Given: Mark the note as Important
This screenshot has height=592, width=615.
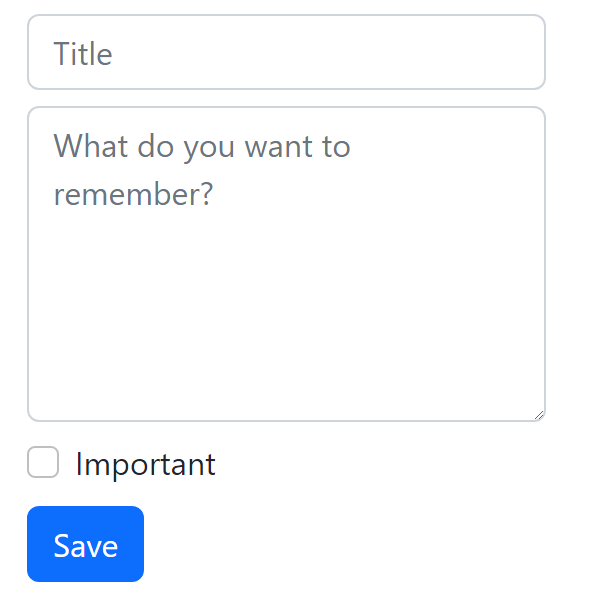Looking at the screenshot, I should [43, 463].
